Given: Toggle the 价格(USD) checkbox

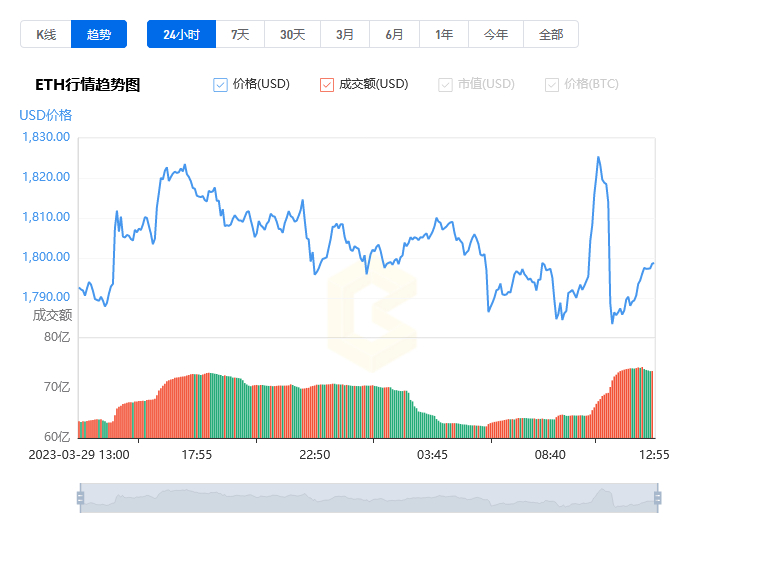Looking at the screenshot, I should click(220, 85).
